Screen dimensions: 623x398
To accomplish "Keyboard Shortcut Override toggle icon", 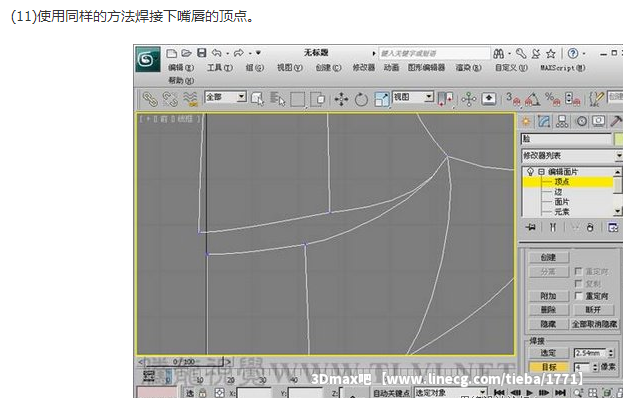I will 489,99.
